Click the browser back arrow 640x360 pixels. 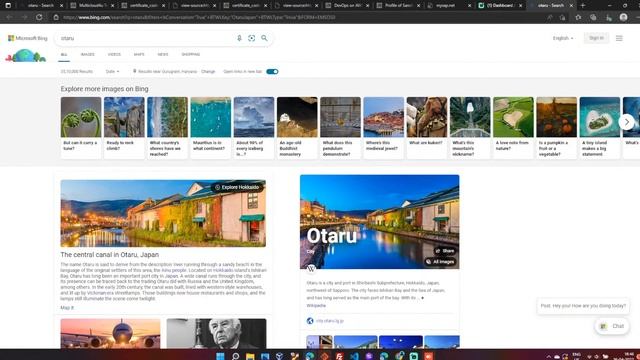[9, 17]
